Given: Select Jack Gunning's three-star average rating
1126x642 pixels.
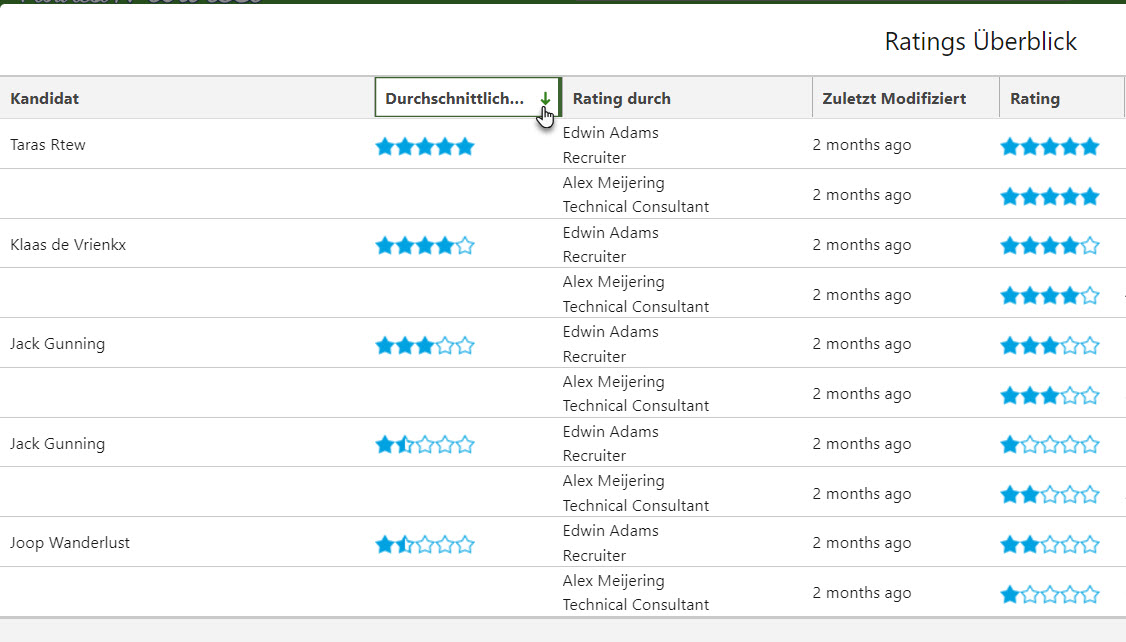Looking at the screenshot, I should tap(424, 346).
